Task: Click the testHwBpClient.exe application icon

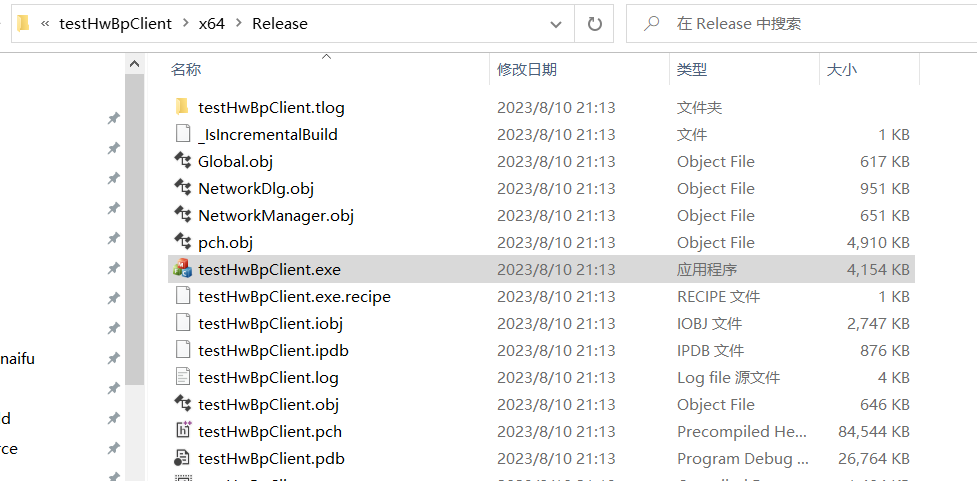Action: tap(182, 269)
